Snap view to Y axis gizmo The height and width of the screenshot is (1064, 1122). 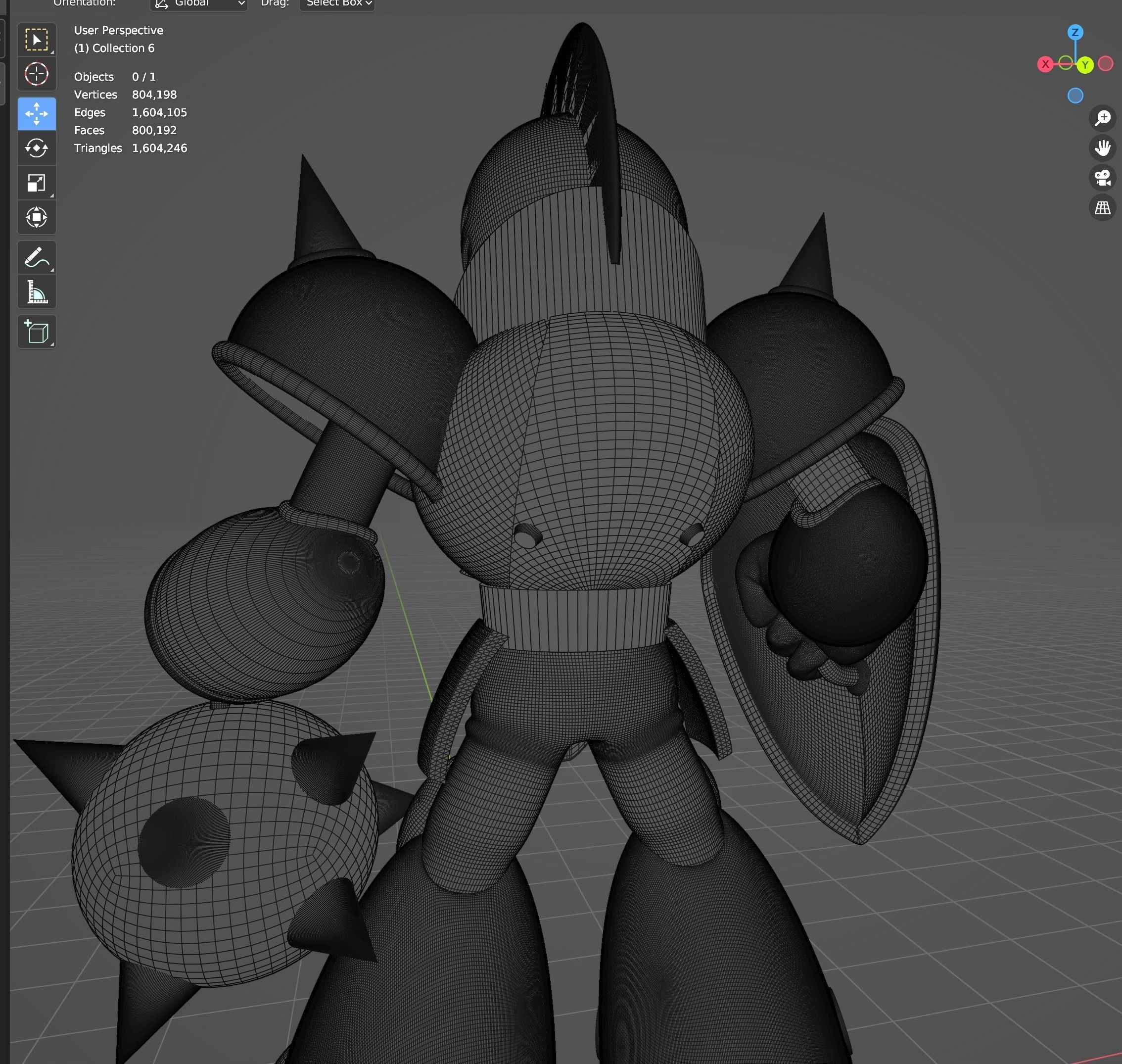(1085, 65)
